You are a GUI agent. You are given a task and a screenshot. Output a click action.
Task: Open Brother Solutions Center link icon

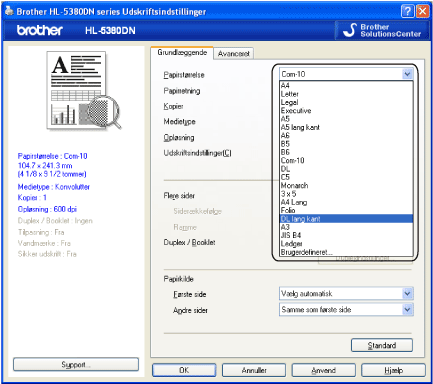point(350,30)
